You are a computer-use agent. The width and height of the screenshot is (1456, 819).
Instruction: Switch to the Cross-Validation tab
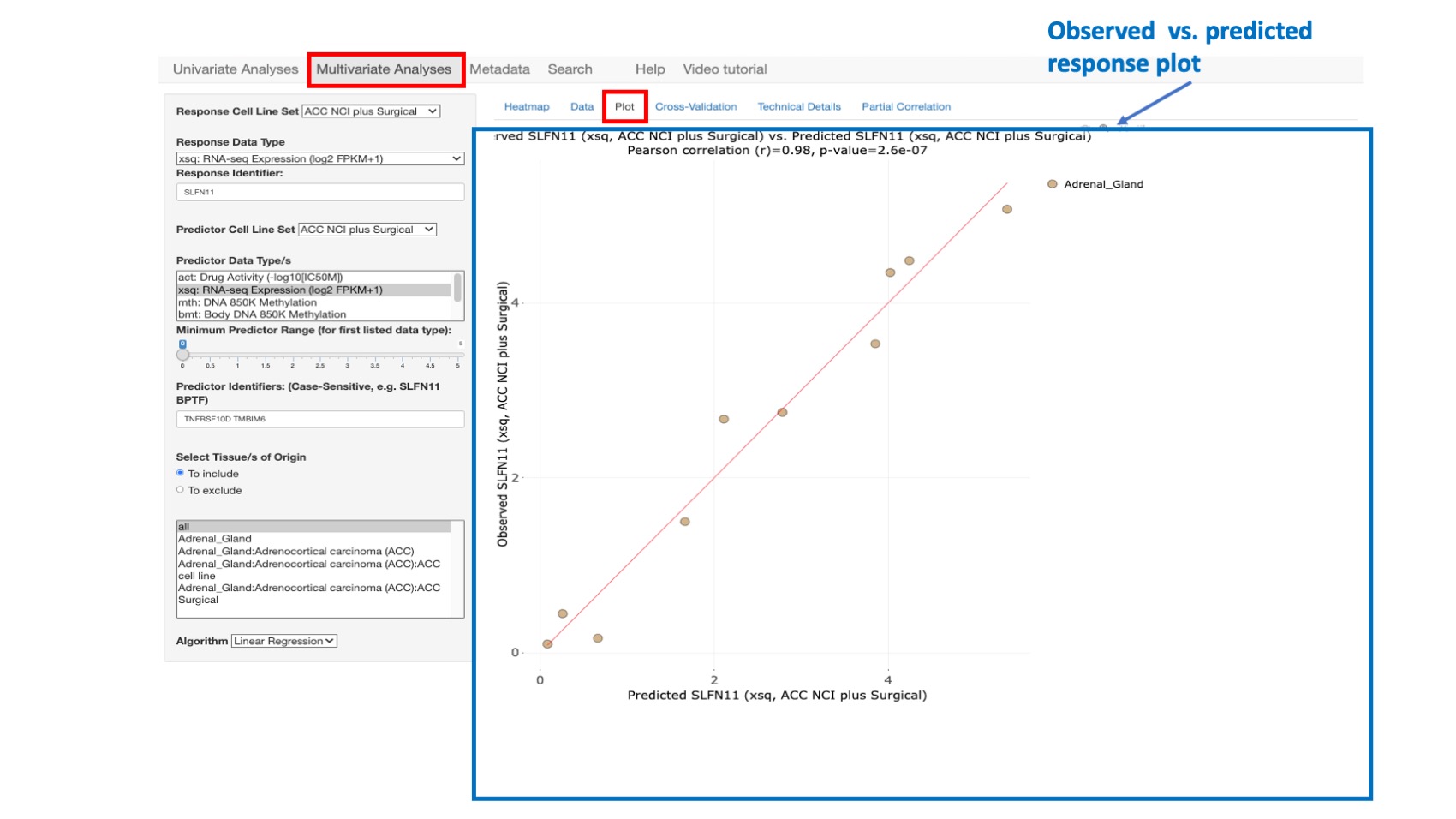tap(696, 106)
